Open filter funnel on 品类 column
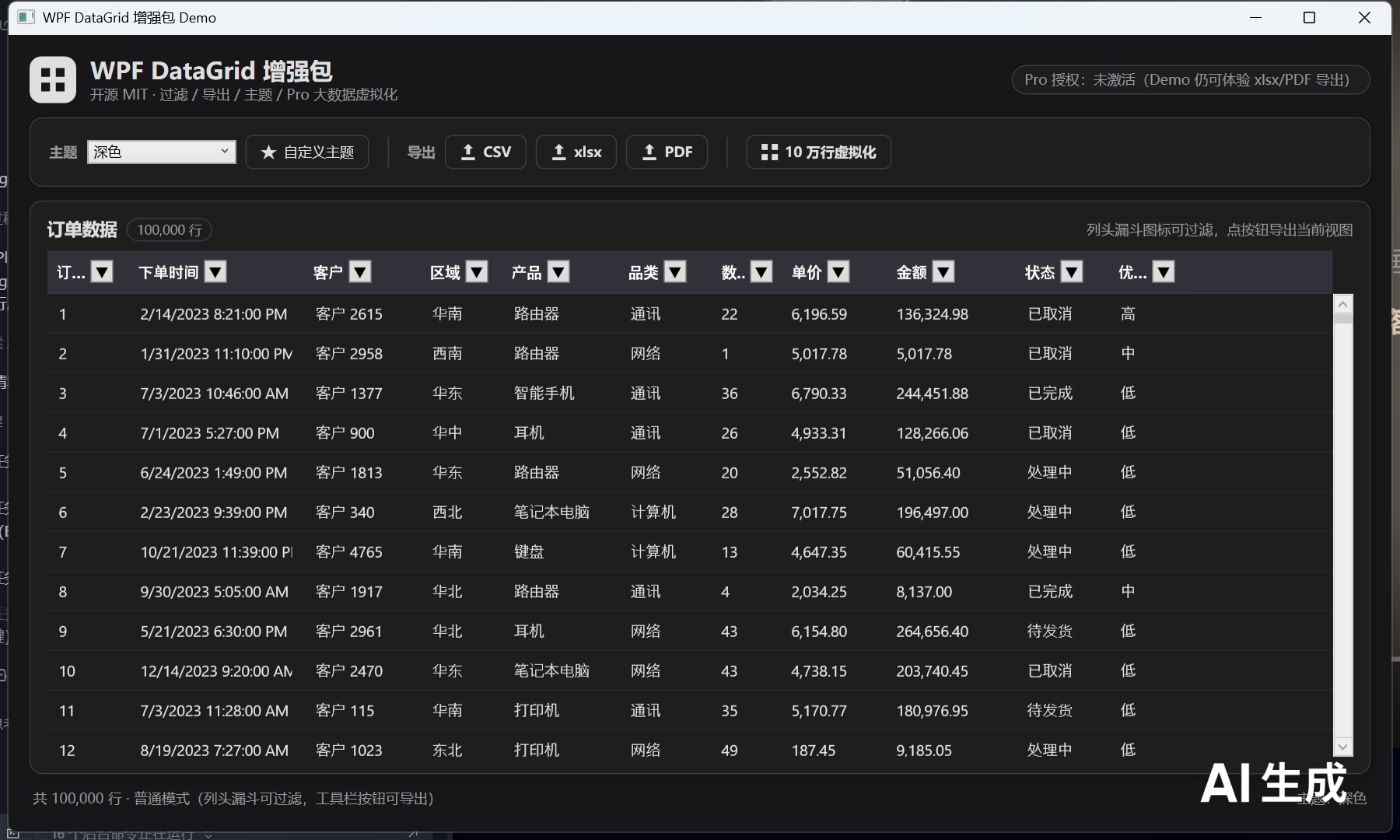This screenshot has width=1400, height=840. pos(675,272)
